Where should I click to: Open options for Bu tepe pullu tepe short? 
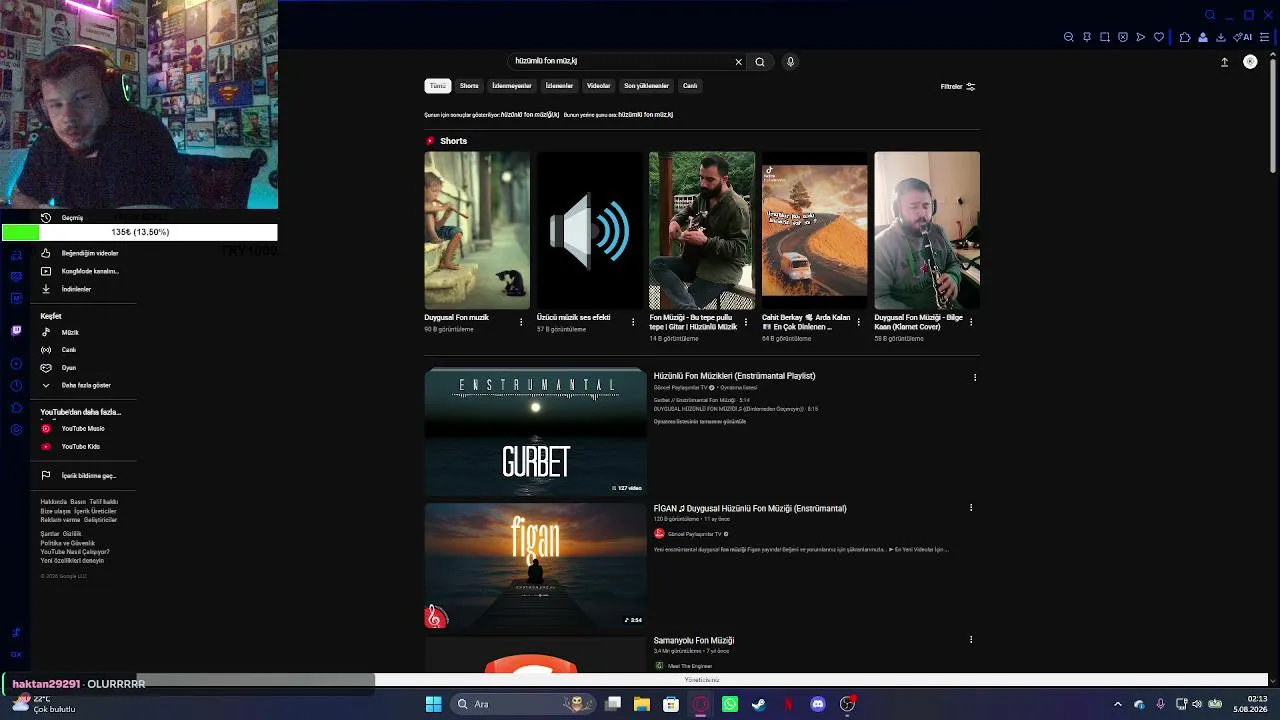pyautogui.click(x=746, y=322)
